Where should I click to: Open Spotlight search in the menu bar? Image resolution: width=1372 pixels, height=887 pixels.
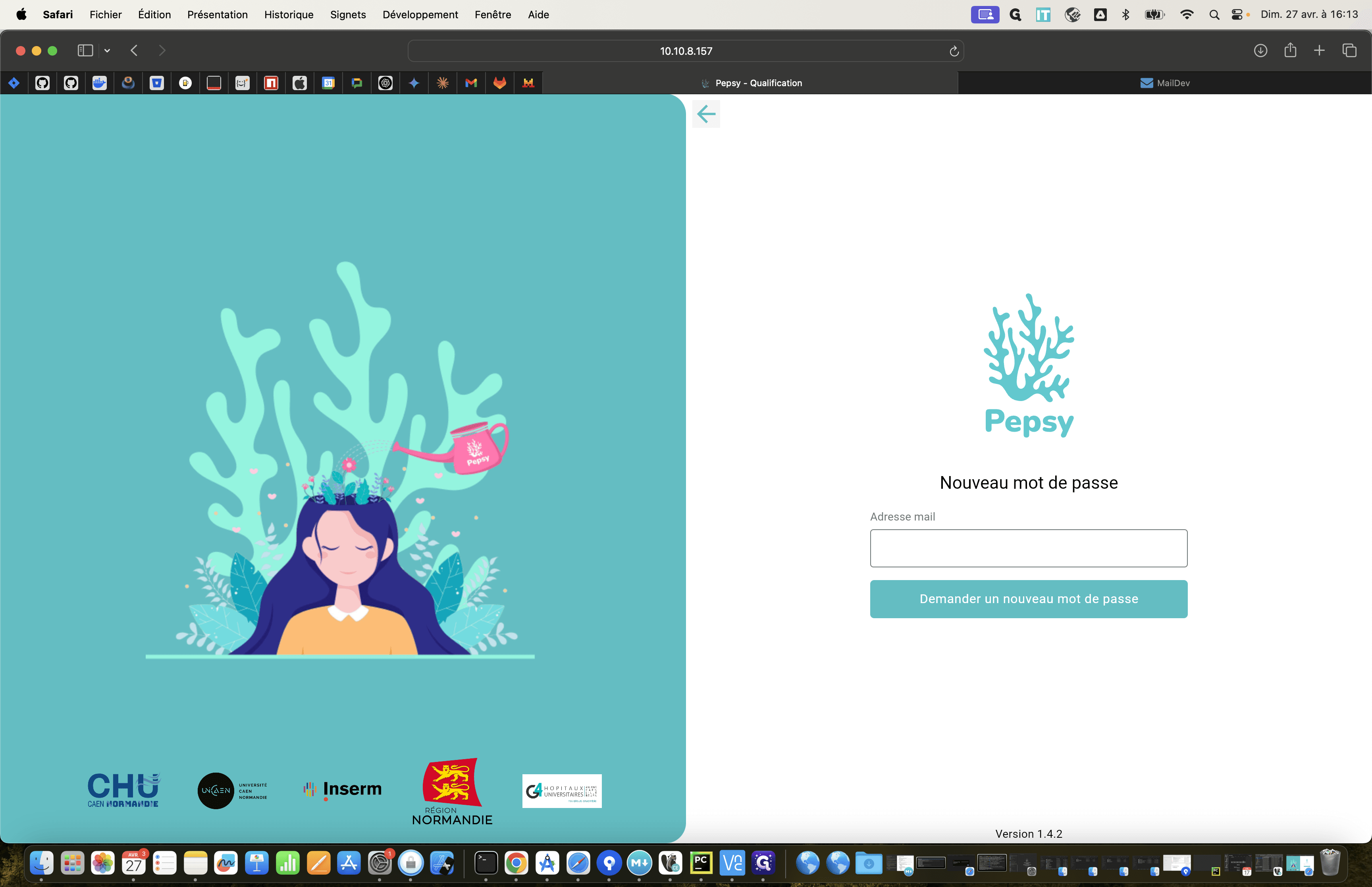(x=1214, y=15)
